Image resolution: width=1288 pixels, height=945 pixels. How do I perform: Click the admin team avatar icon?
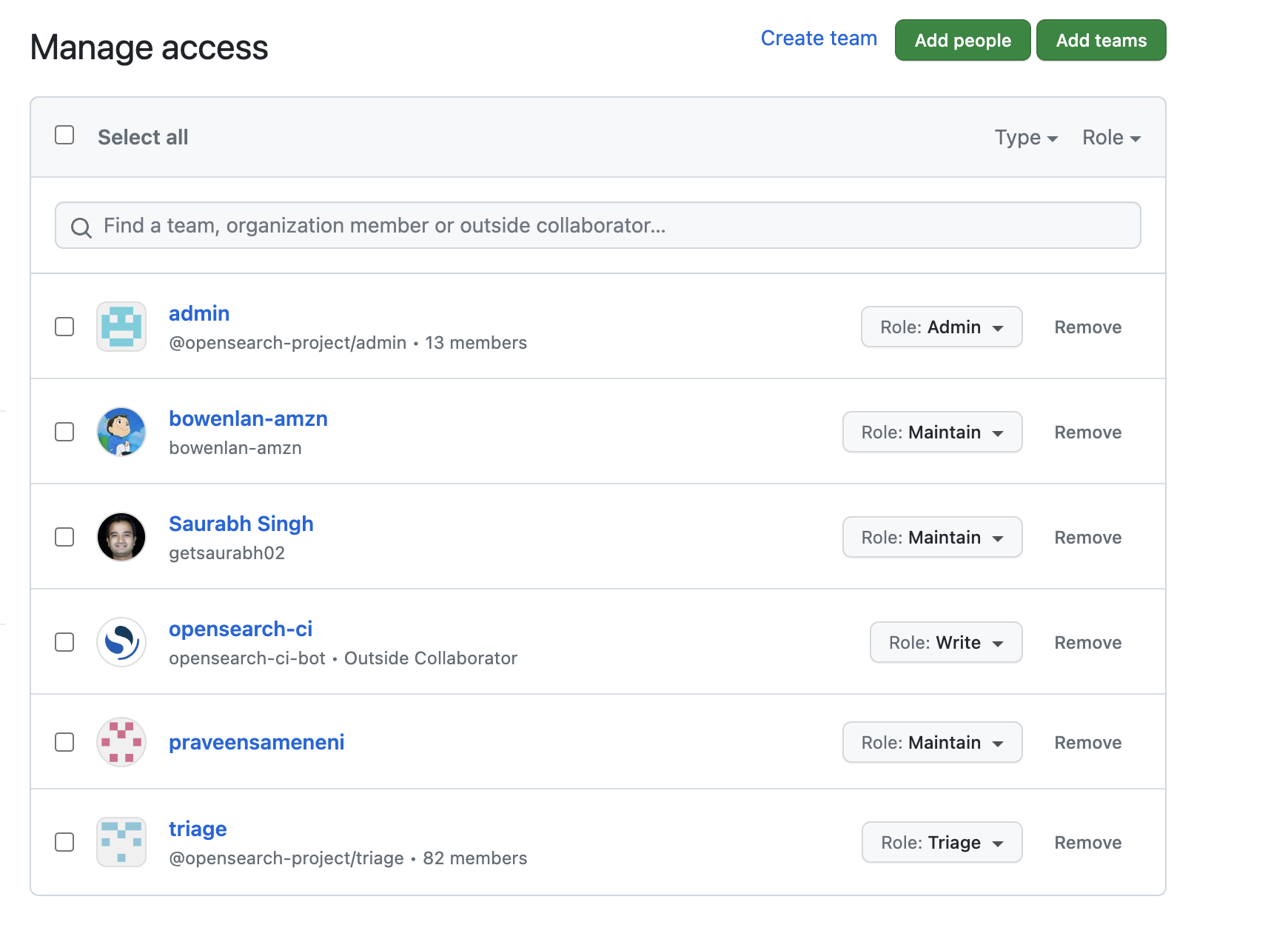click(x=121, y=327)
